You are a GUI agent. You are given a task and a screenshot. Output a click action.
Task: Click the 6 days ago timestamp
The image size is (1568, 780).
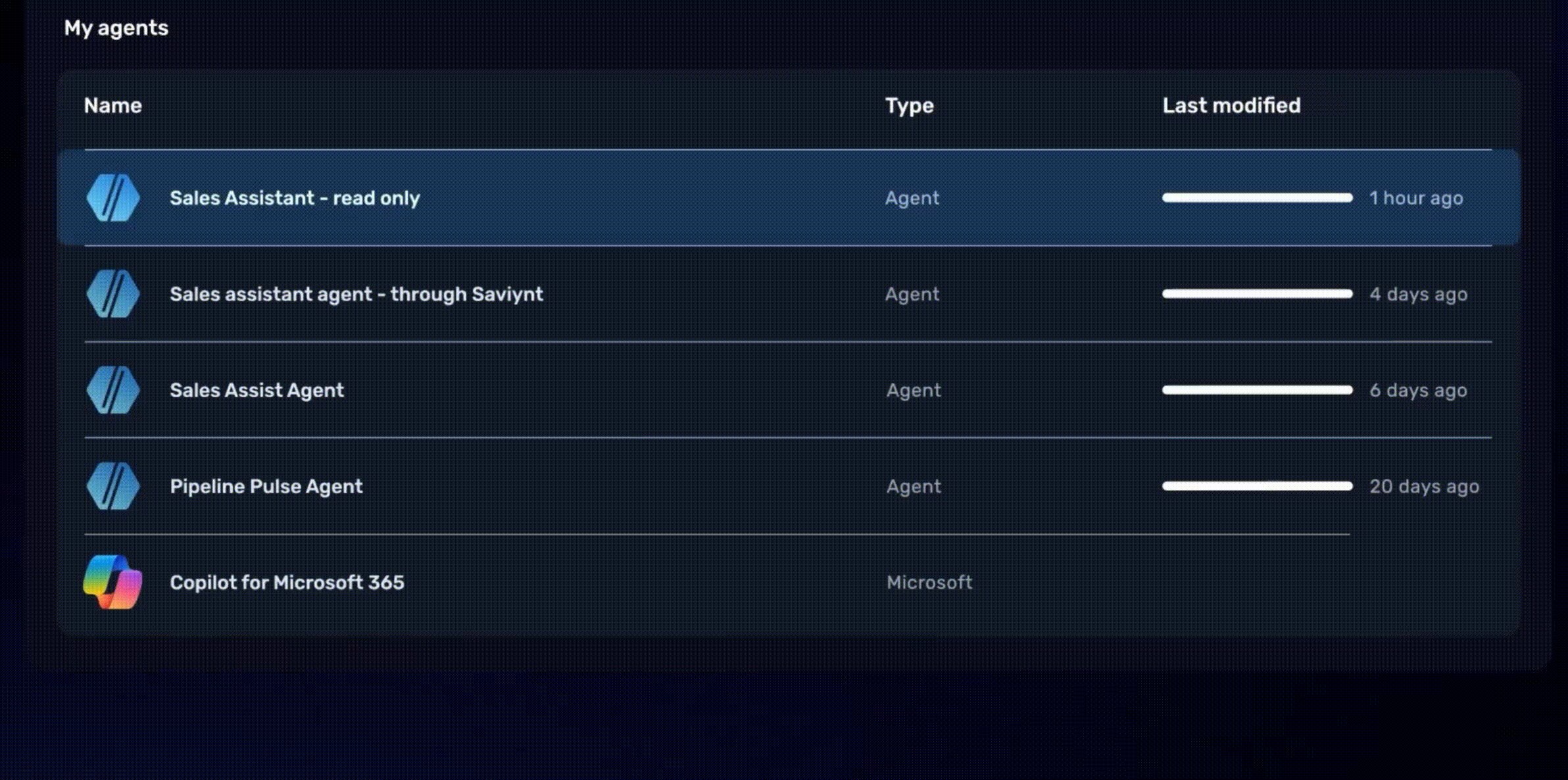pos(1418,390)
